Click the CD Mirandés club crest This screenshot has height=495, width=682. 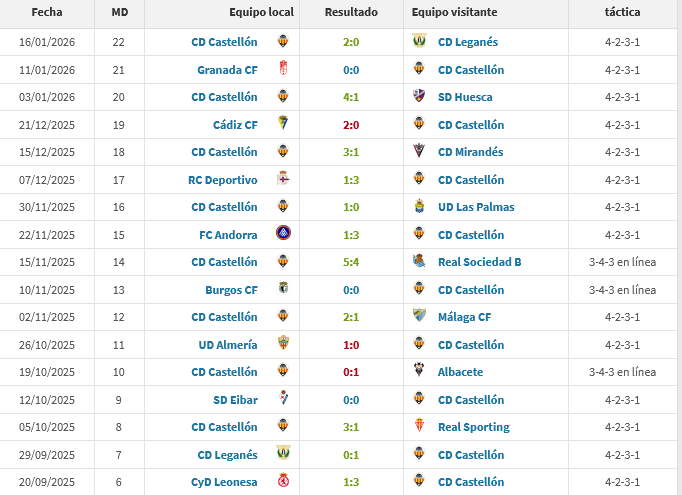tap(419, 152)
